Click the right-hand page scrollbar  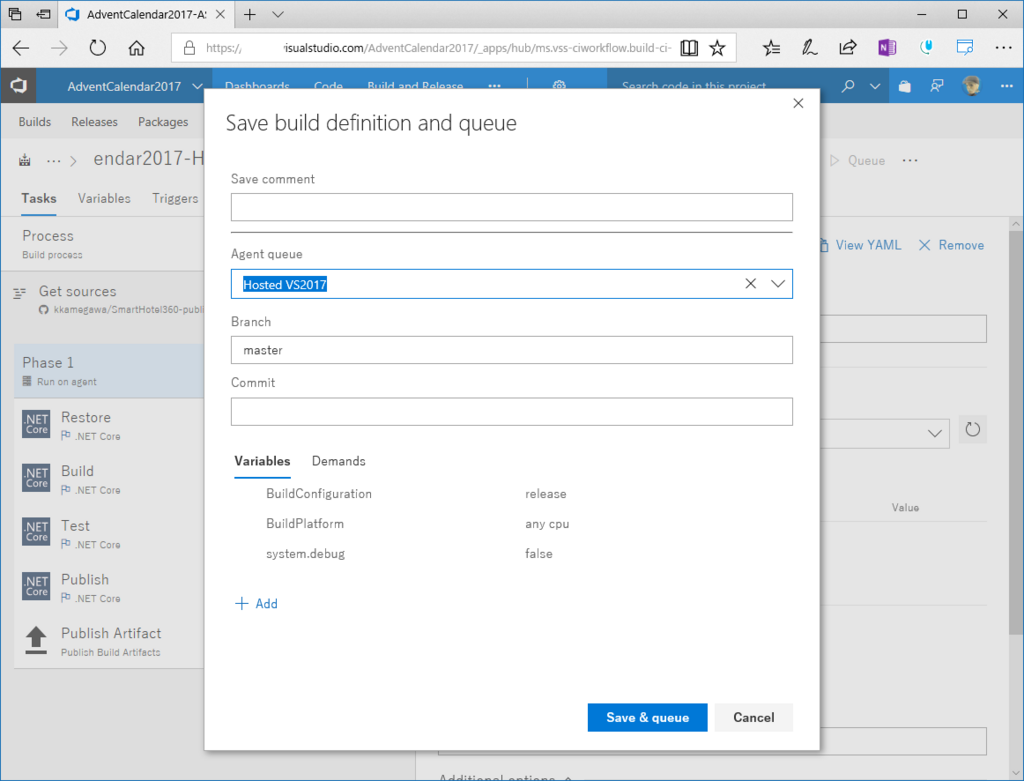(1016, 431)
